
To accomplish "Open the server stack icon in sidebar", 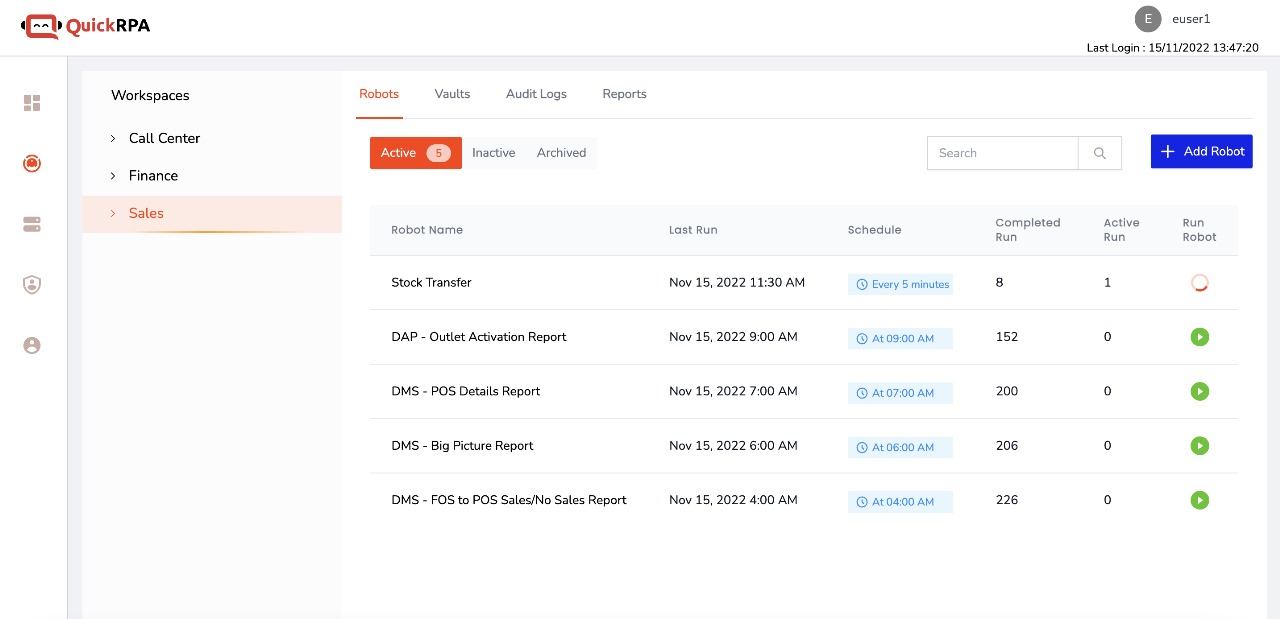I will (32, 224).
